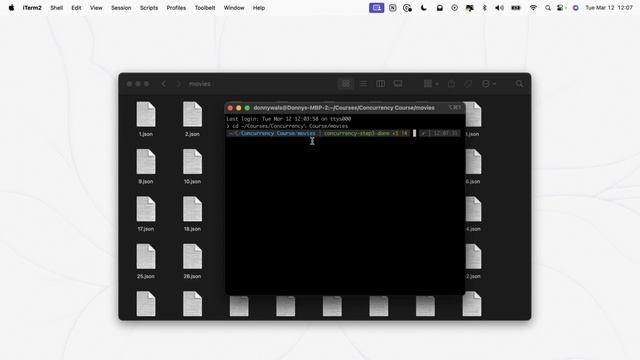The image size is (640, 360).
Task: Open Bluetooth status menu
Action: [484, 8]
